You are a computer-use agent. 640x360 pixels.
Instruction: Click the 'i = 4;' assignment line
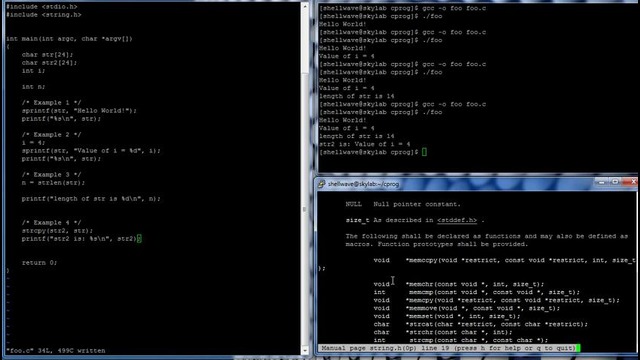[x=33, y=142]
